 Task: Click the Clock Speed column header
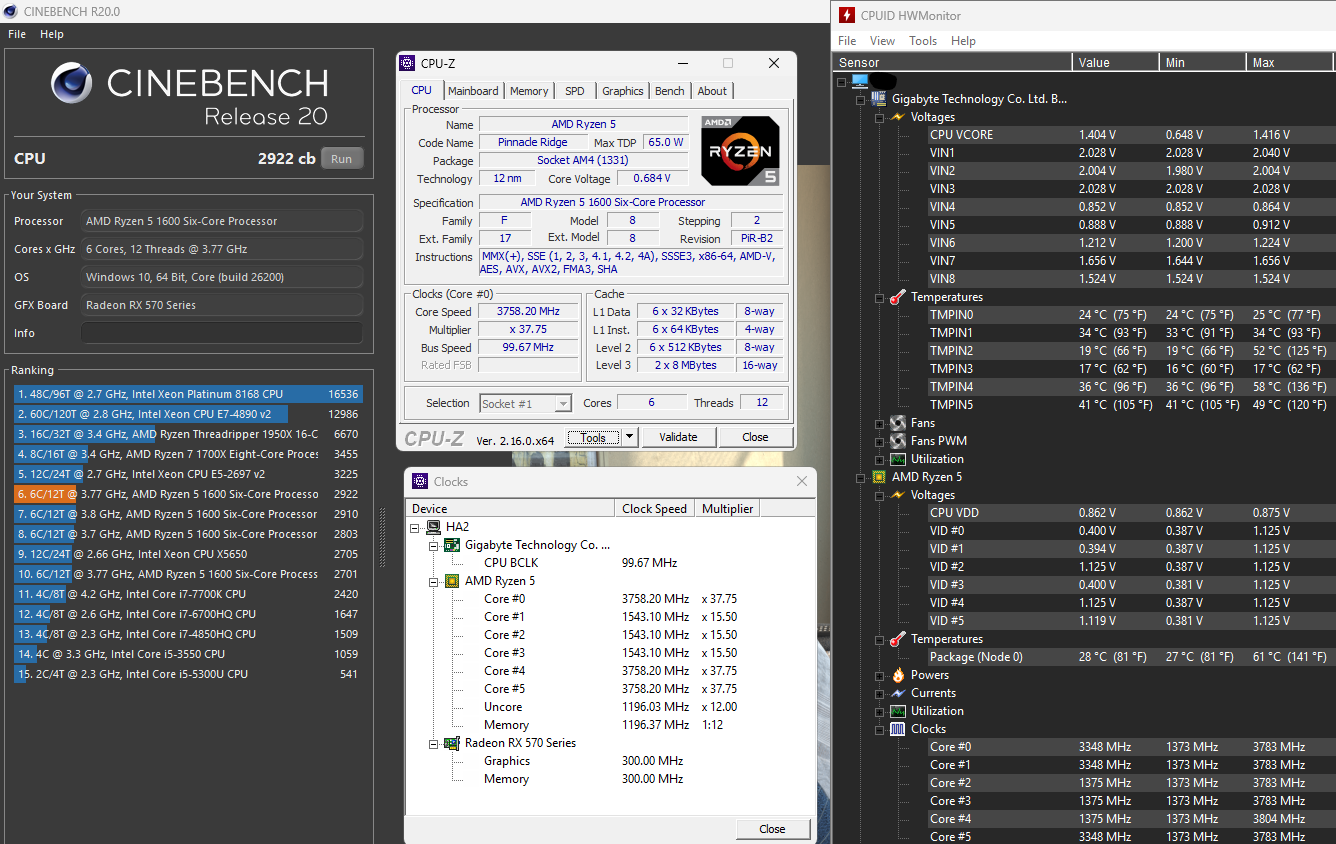pyautogui.click(x=655, y=508)
